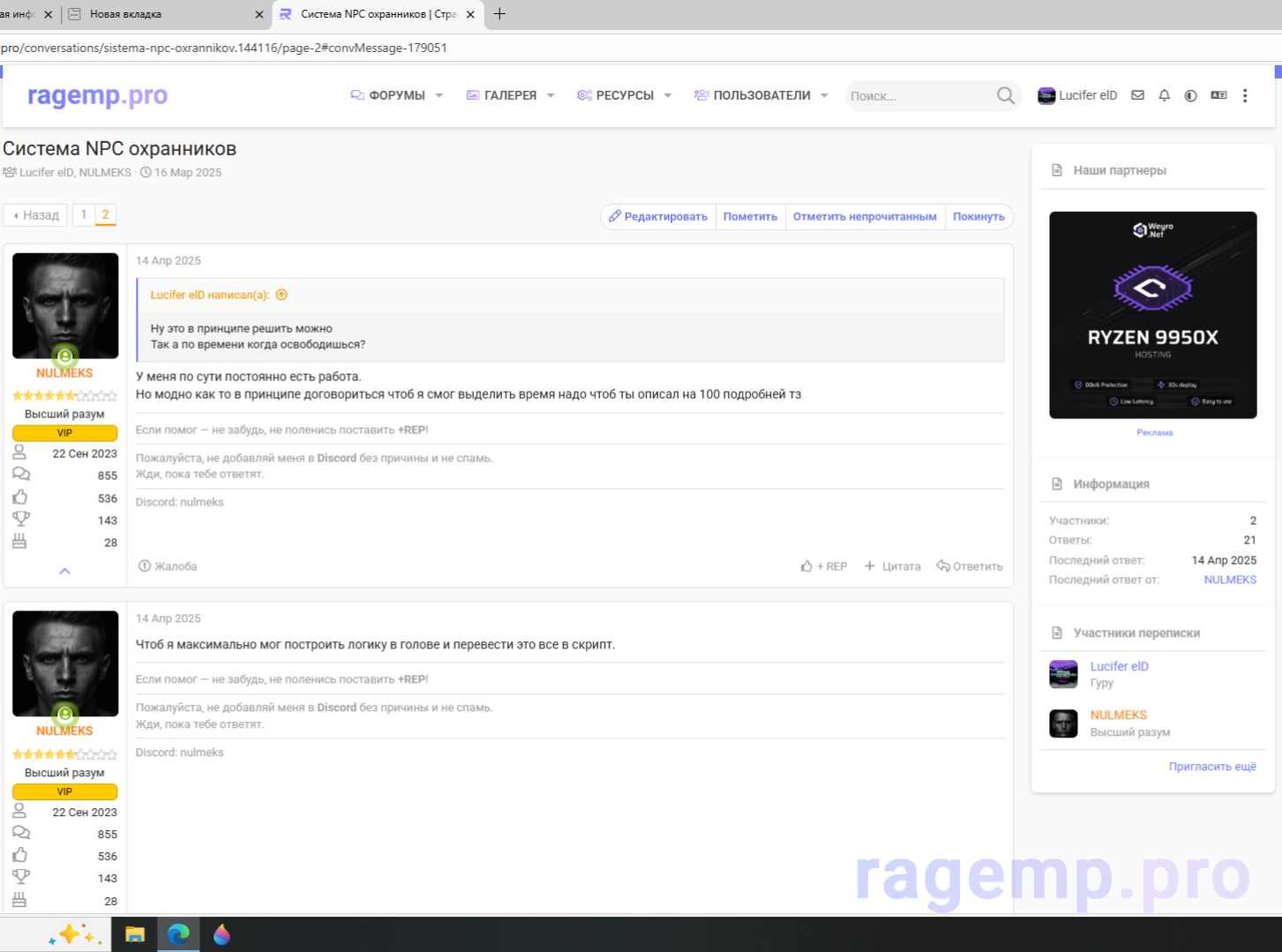Open the ID card icon in header

tap(1218, 95)
